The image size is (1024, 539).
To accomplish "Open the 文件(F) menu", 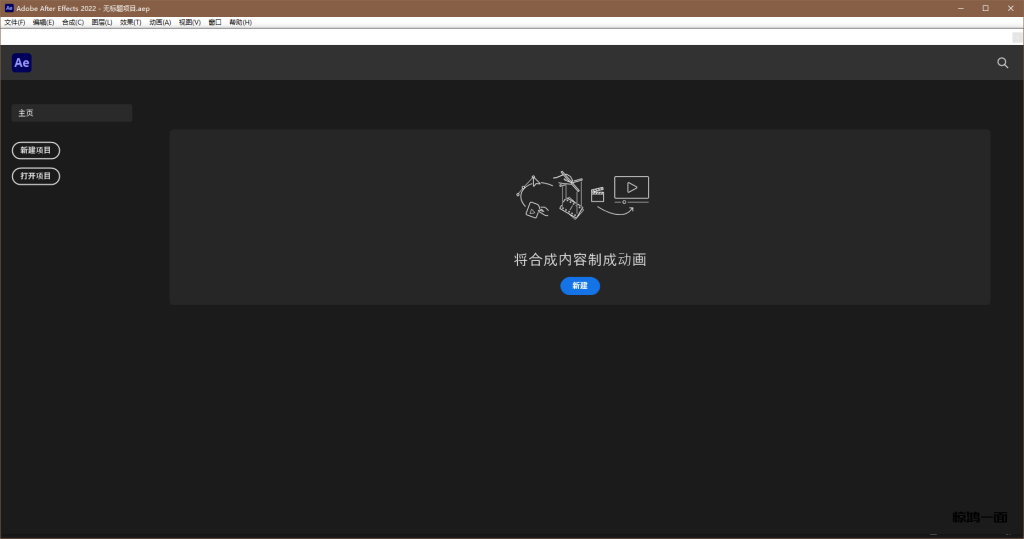I will click(x=15, y=22).
